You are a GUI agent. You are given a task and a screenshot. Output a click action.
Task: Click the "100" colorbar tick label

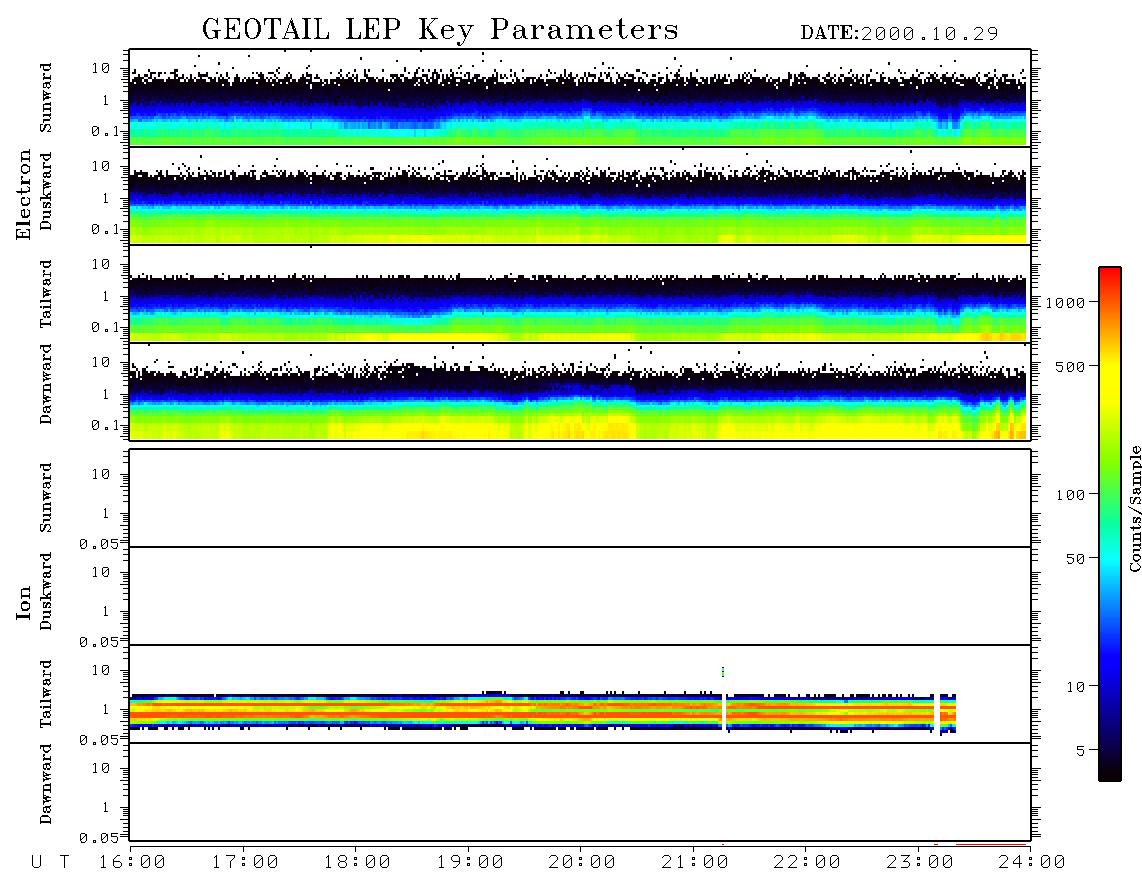[1070, 495]
